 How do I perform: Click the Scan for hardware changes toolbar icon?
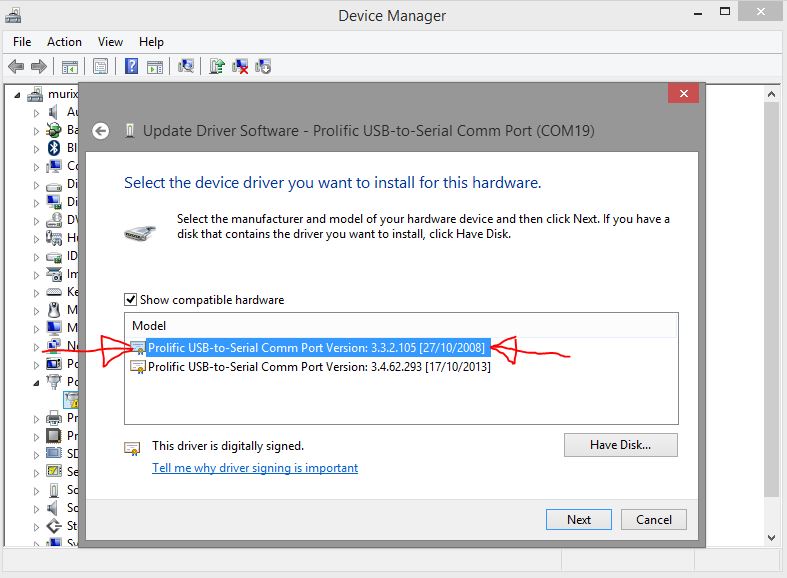pyautogui.click(x=186, y=67)
